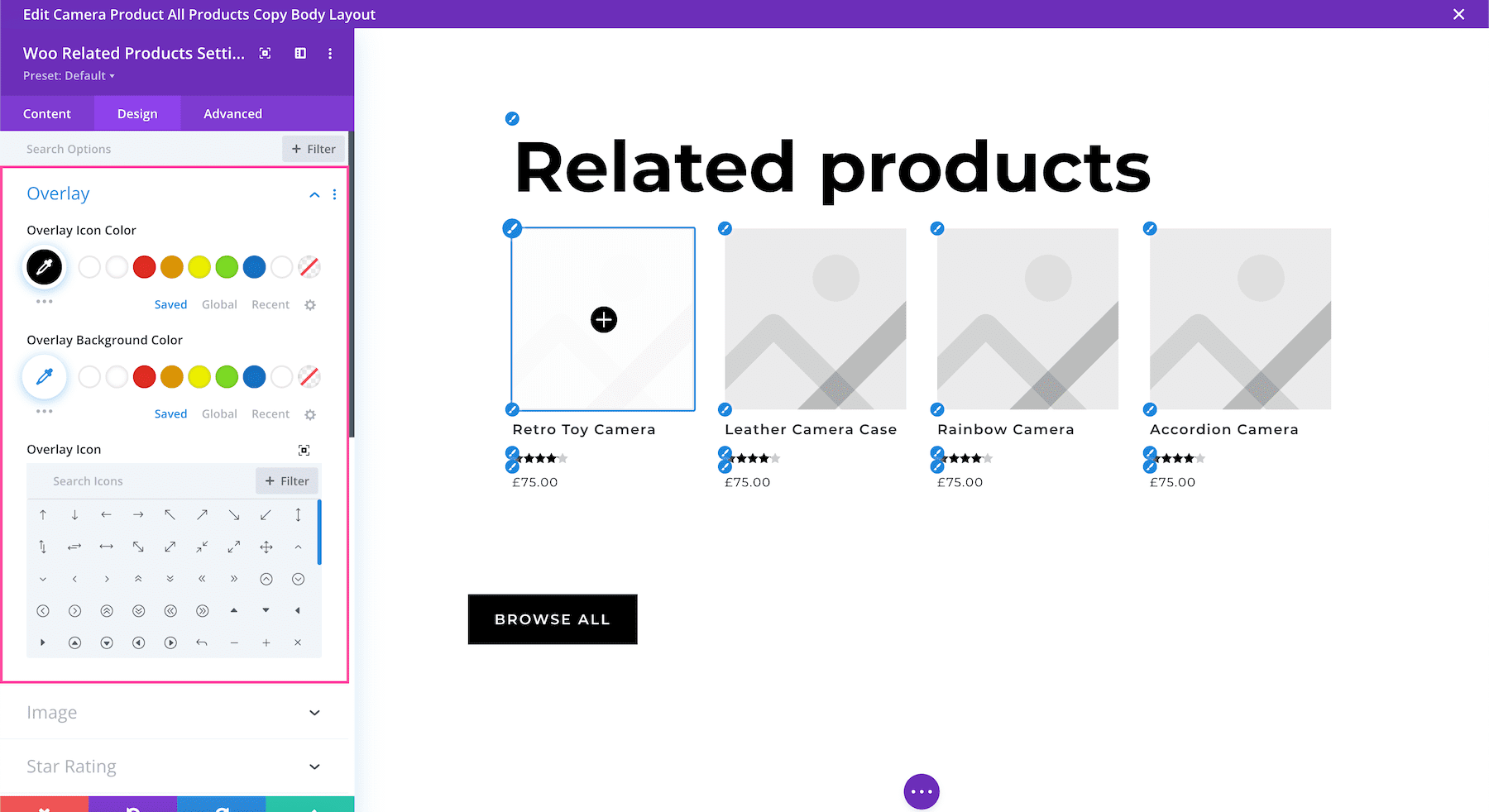Viewport: 1489px width, 812px height.
Task: Select the plus icon in the overlay icon grid
Action: coord(266,642)
